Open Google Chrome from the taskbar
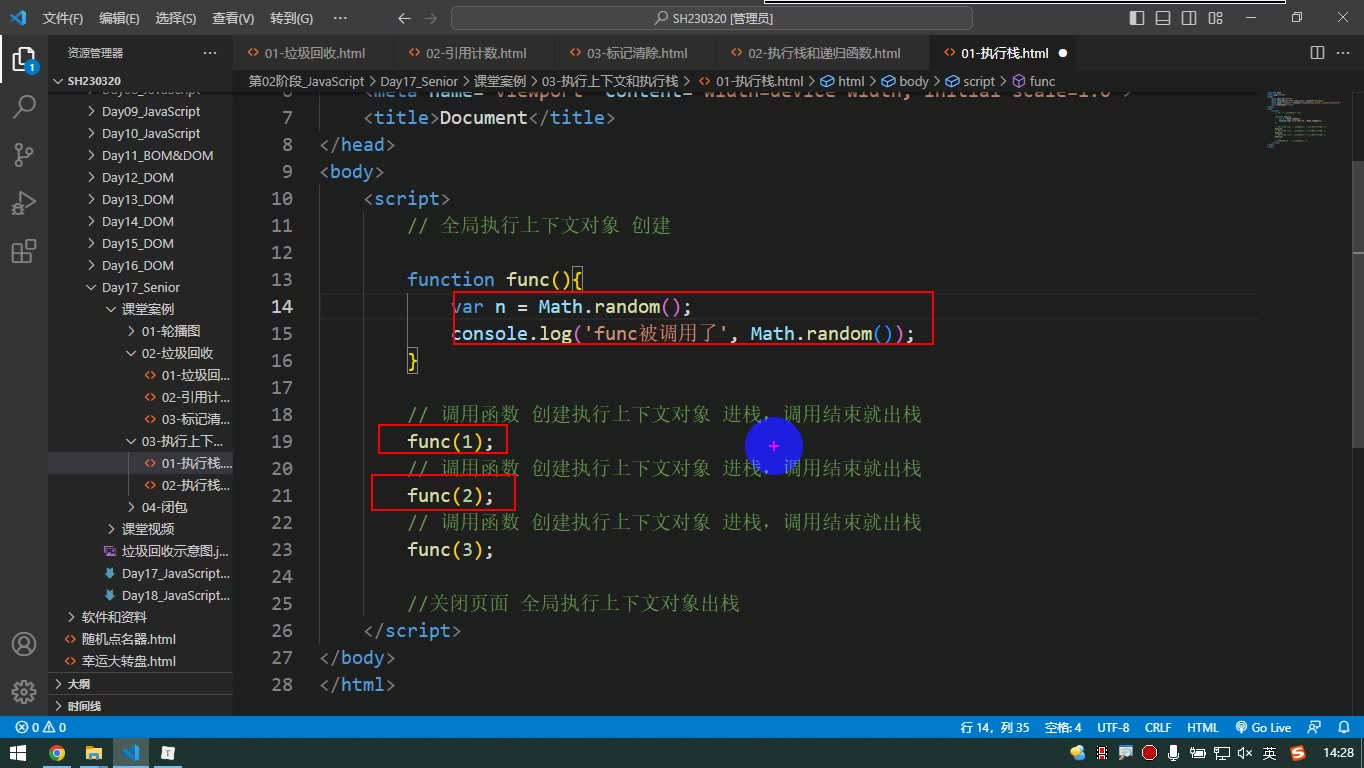This screenshot has width=1364, height=768. pos(57,753)
